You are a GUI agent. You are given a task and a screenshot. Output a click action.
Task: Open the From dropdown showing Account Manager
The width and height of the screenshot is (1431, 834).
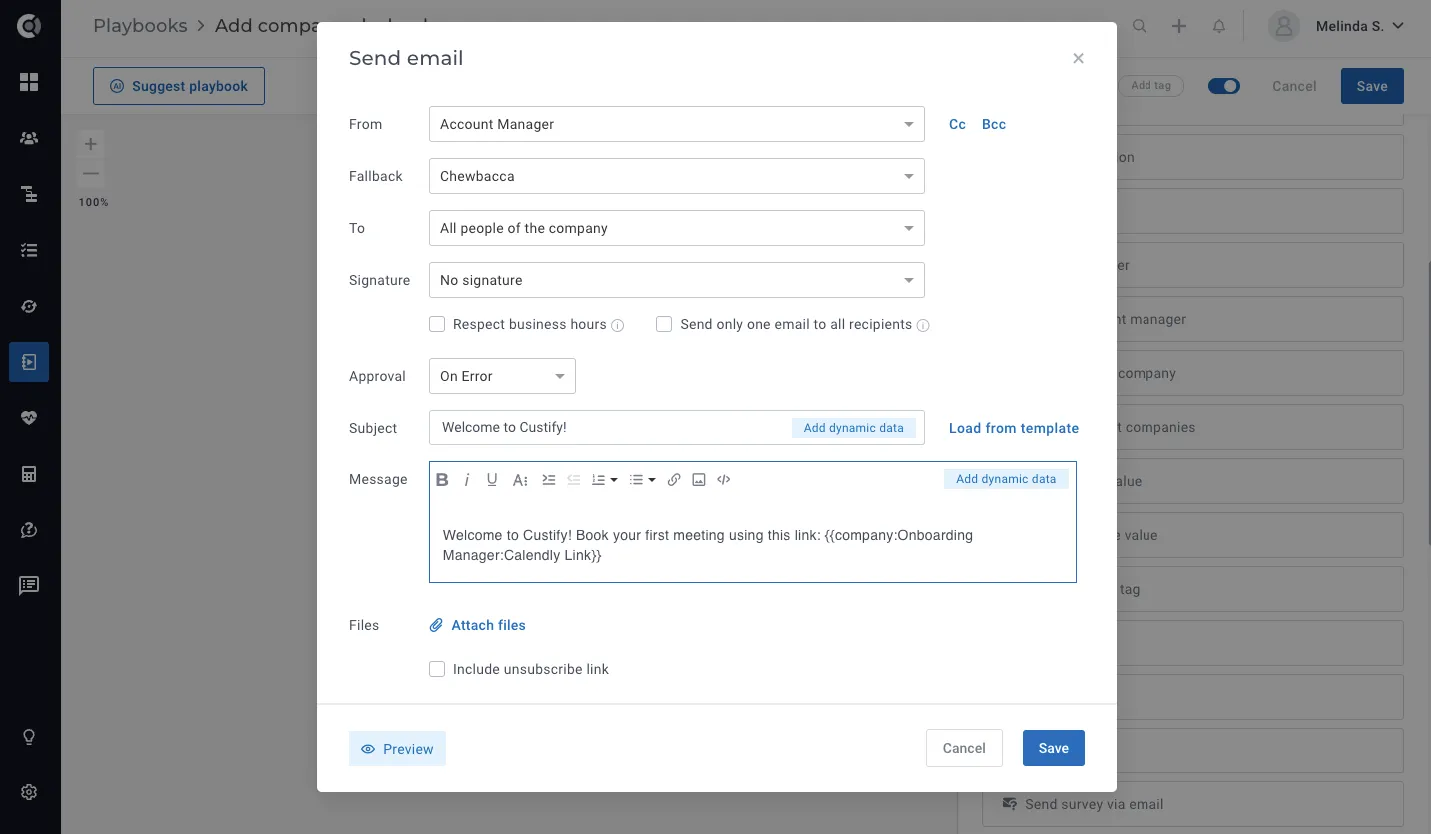click(677, 124)
